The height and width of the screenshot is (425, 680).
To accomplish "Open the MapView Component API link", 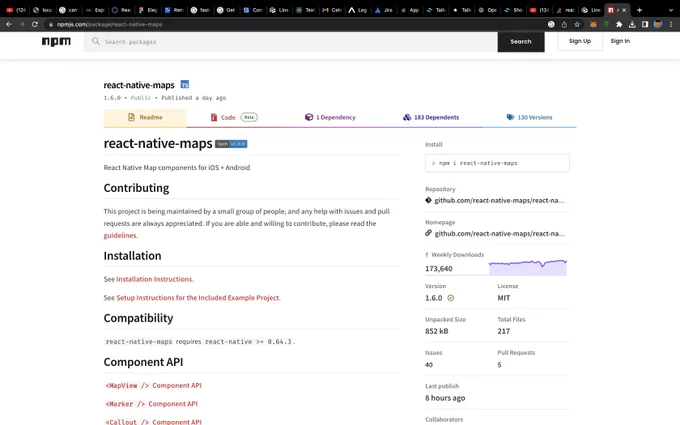I will point(154,386).
